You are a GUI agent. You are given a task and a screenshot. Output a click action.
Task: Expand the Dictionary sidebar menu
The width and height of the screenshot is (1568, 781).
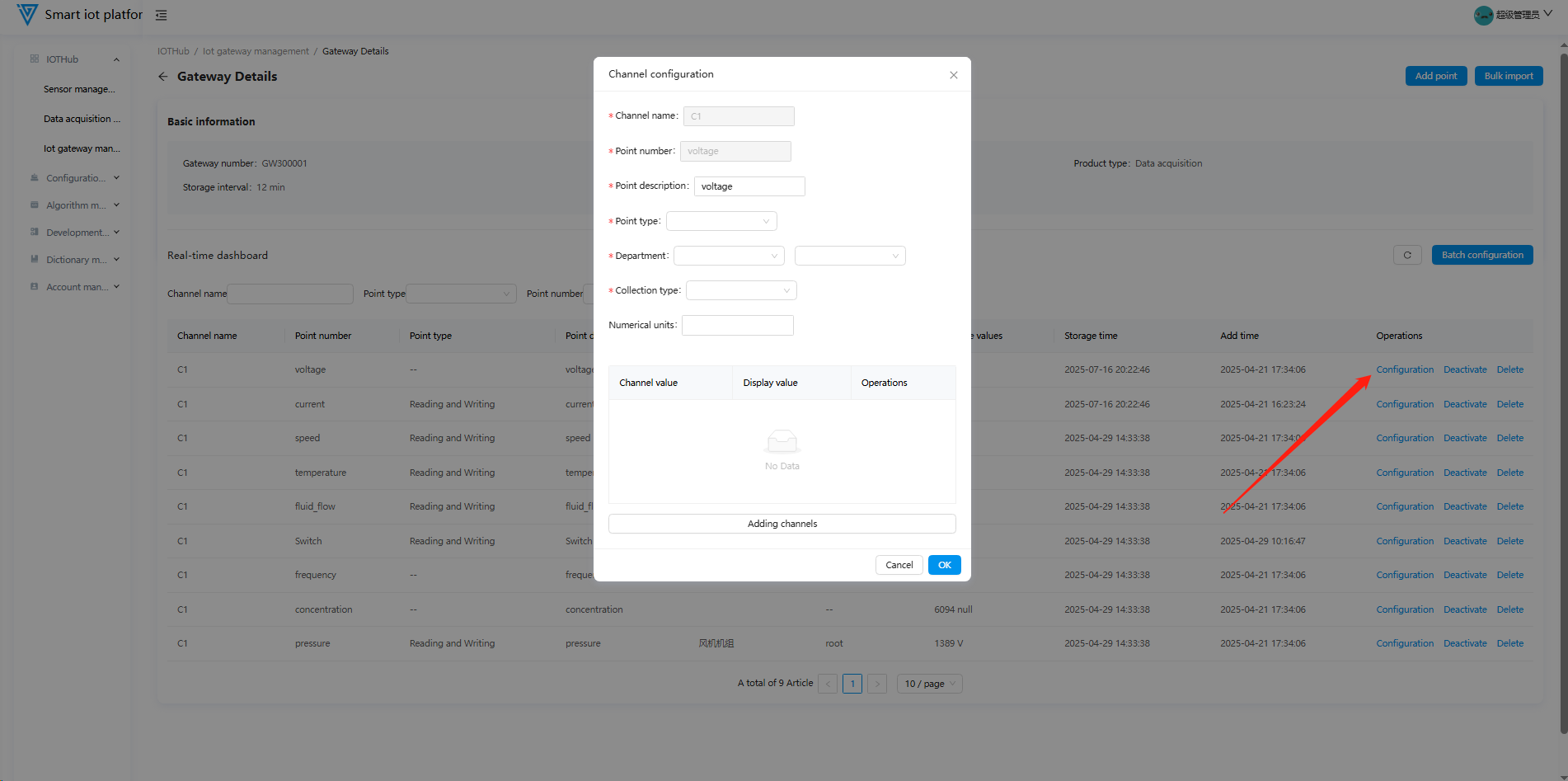click(x=116, y=260)
